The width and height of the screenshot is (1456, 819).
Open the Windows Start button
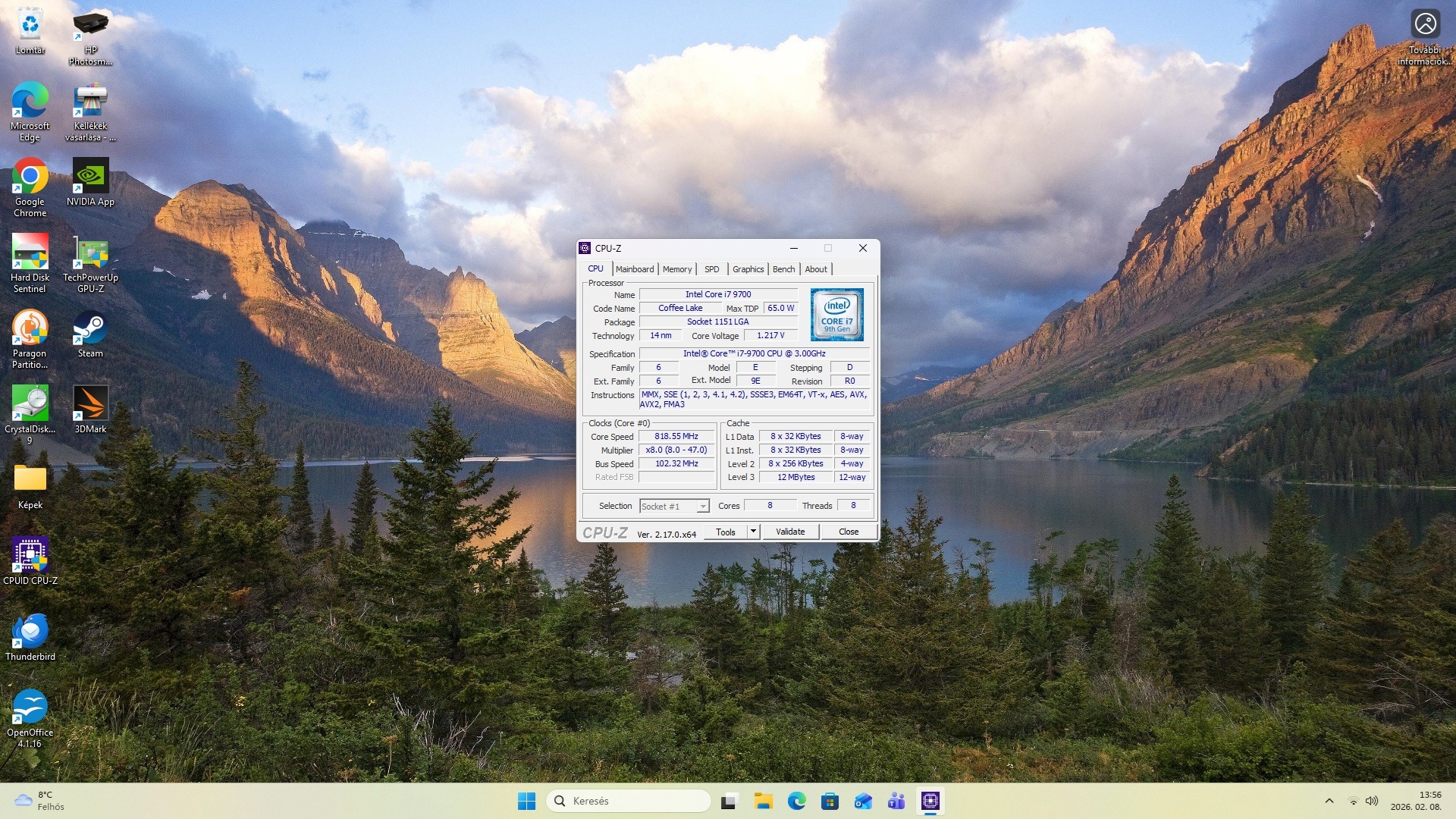526,801
